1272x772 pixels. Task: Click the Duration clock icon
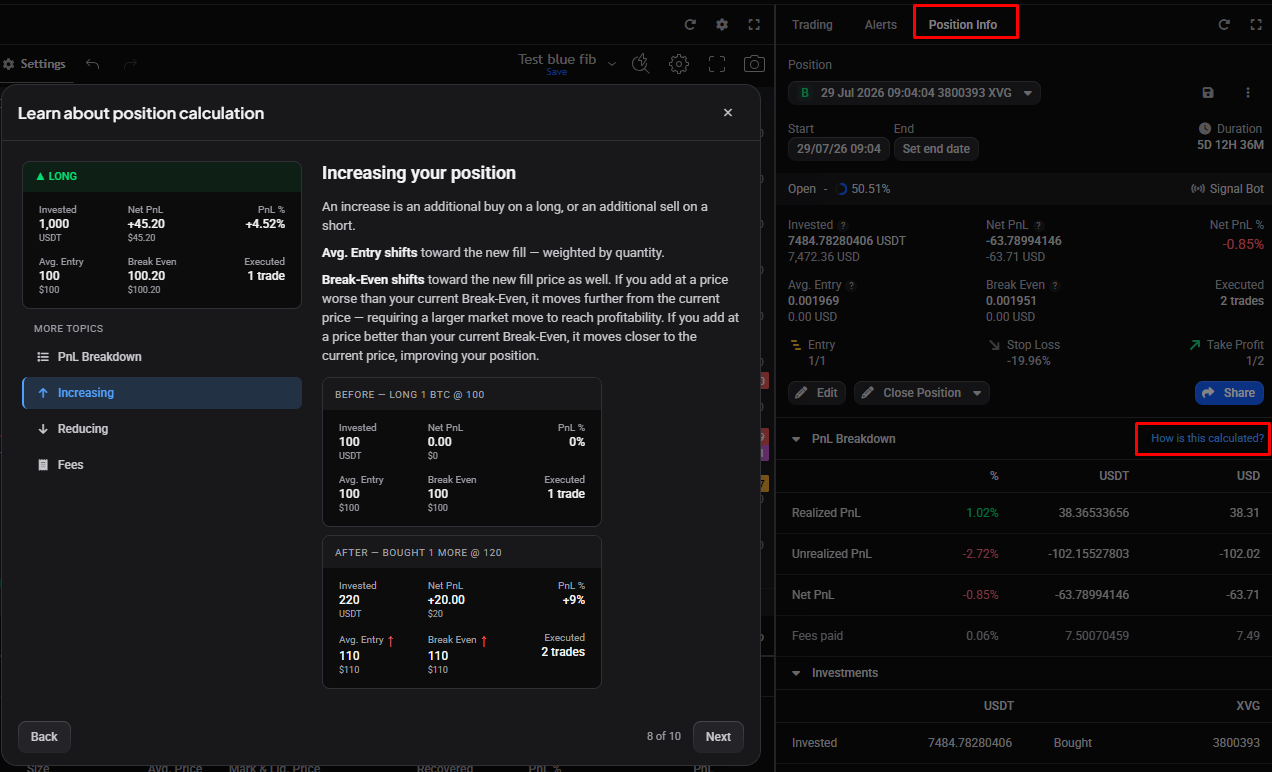[x=1205, y=129]
